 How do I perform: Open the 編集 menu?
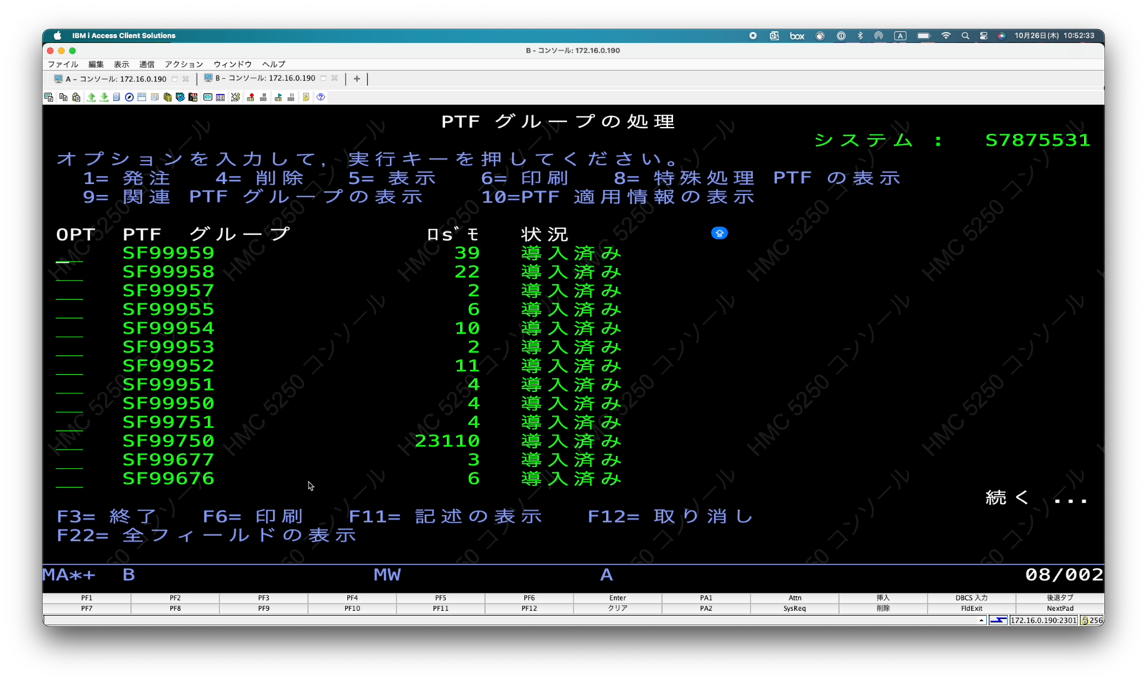96,64
